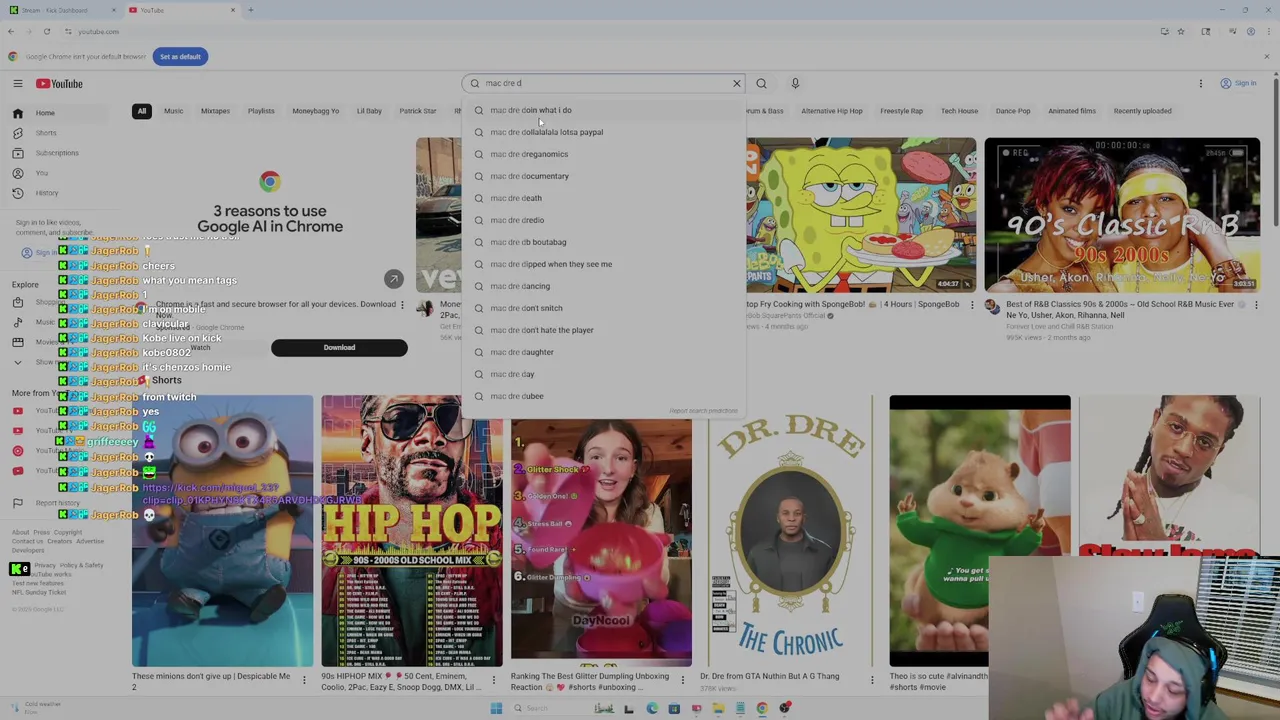Click Report search predictions link

(703, 411)
